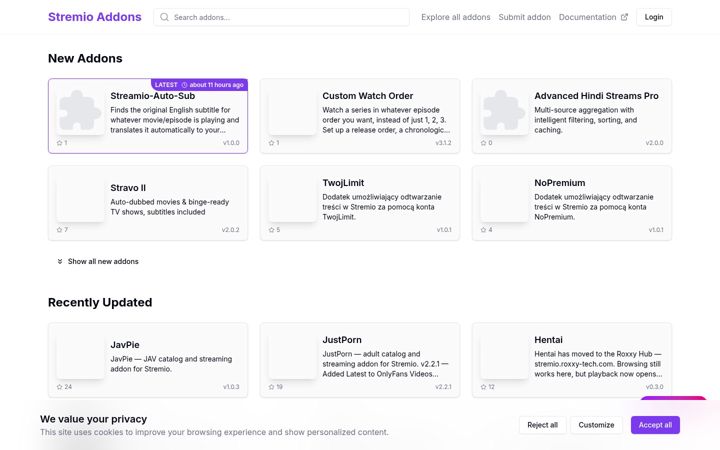This screenshot has width=720, height=450.
Task: Click the star icon on Advanced Hindi Streams Pro
Action: [484, 143]
